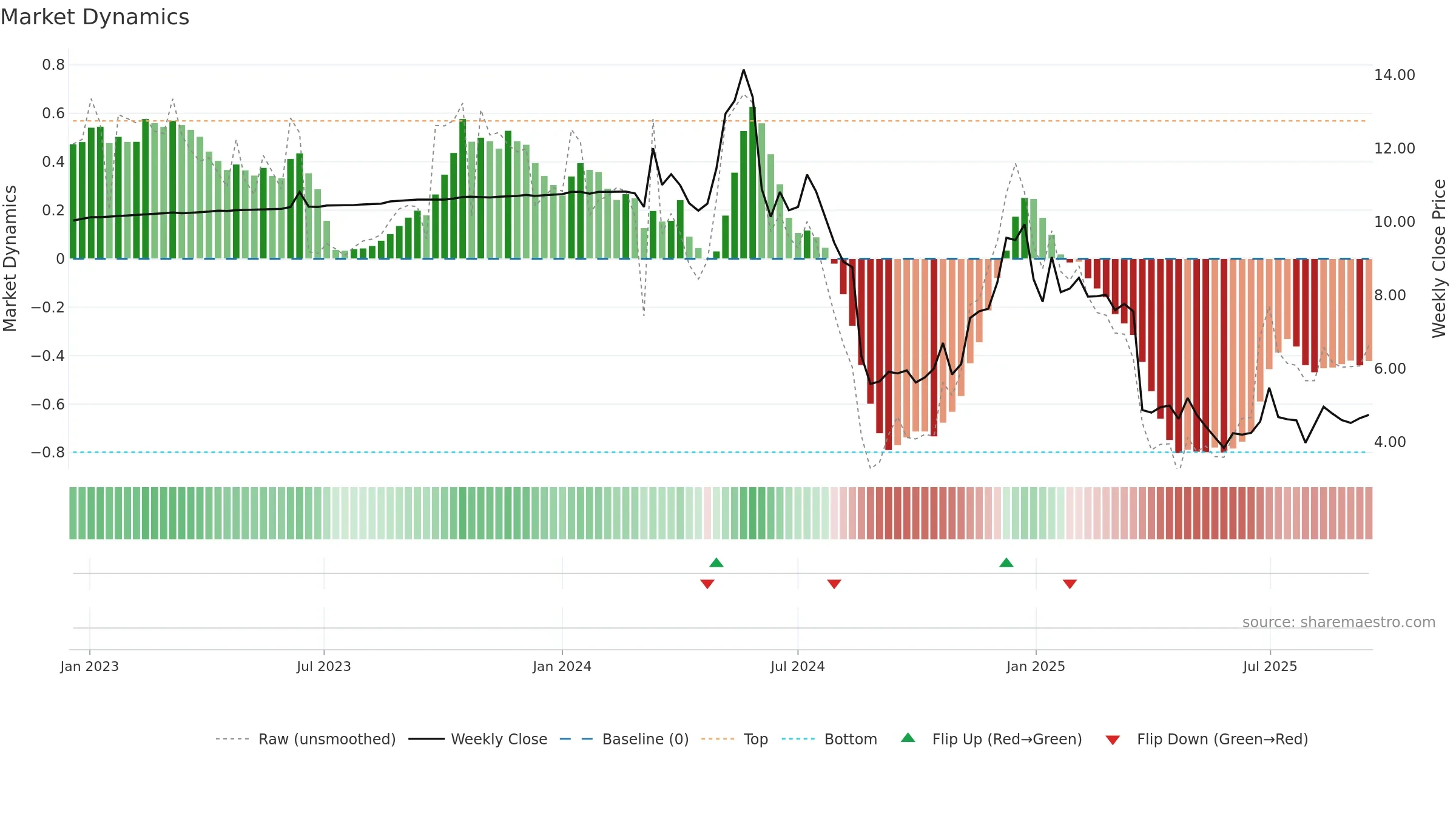1456x819 pixels.
Task: Click the 8.00 price axis tick
Action: pos(1390,295)
